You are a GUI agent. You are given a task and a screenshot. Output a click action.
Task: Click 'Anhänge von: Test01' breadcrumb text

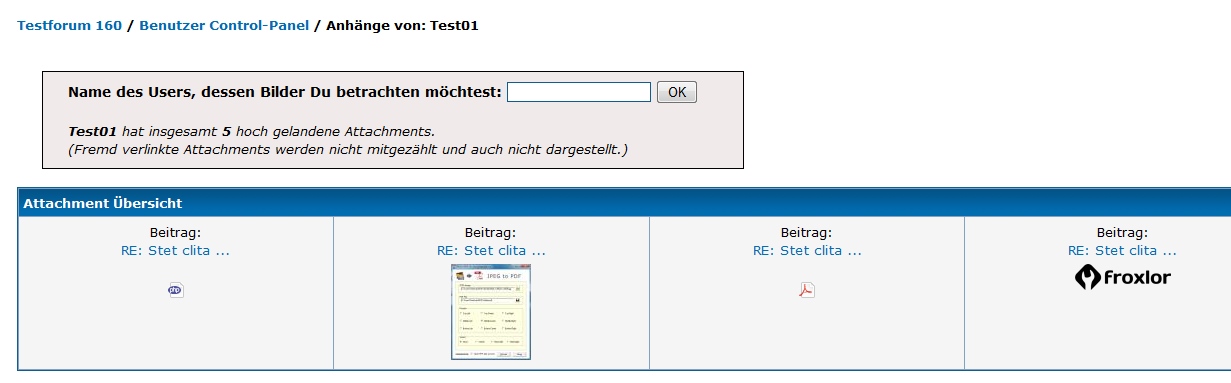[402, 25]
